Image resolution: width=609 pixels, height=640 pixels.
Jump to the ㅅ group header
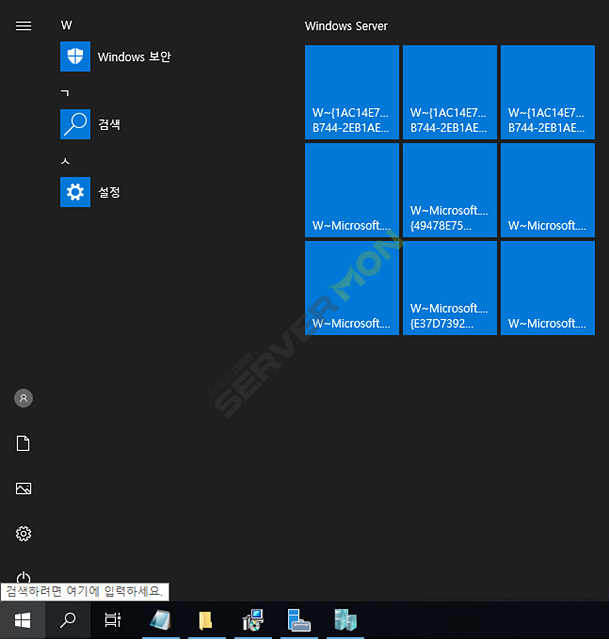[65, 161]
